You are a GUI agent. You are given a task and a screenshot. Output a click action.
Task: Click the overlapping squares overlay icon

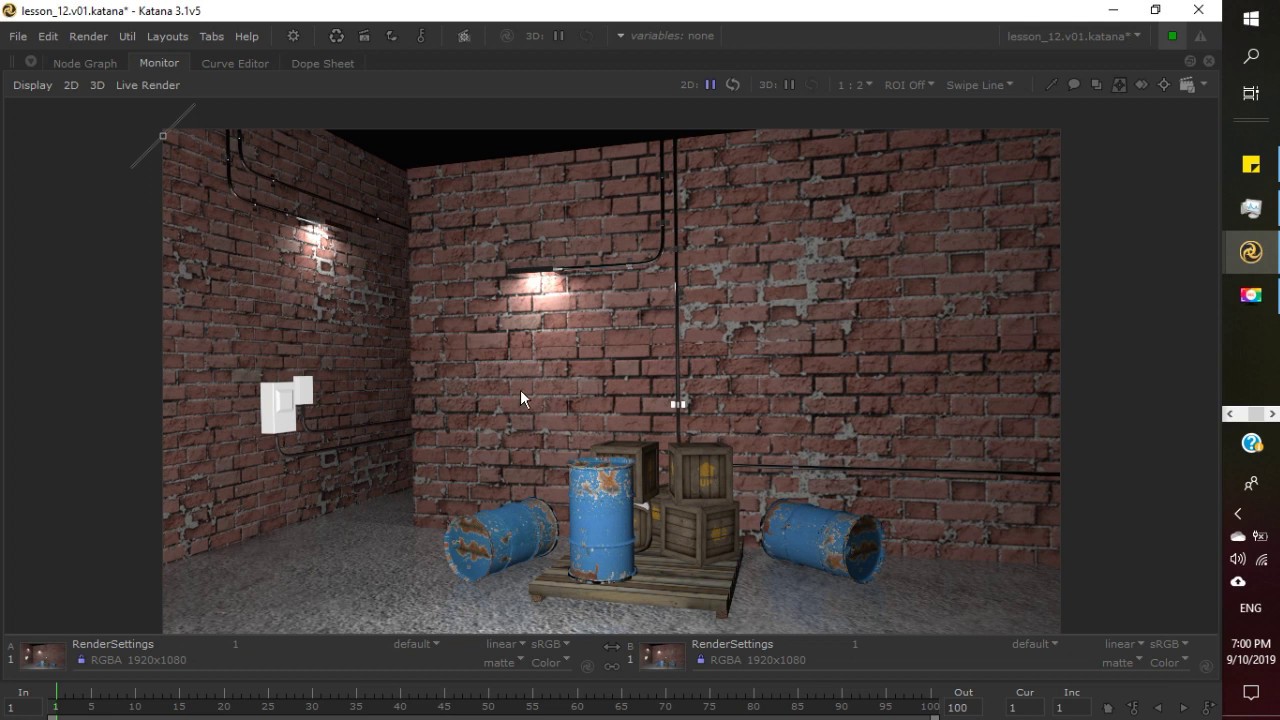1096,85
